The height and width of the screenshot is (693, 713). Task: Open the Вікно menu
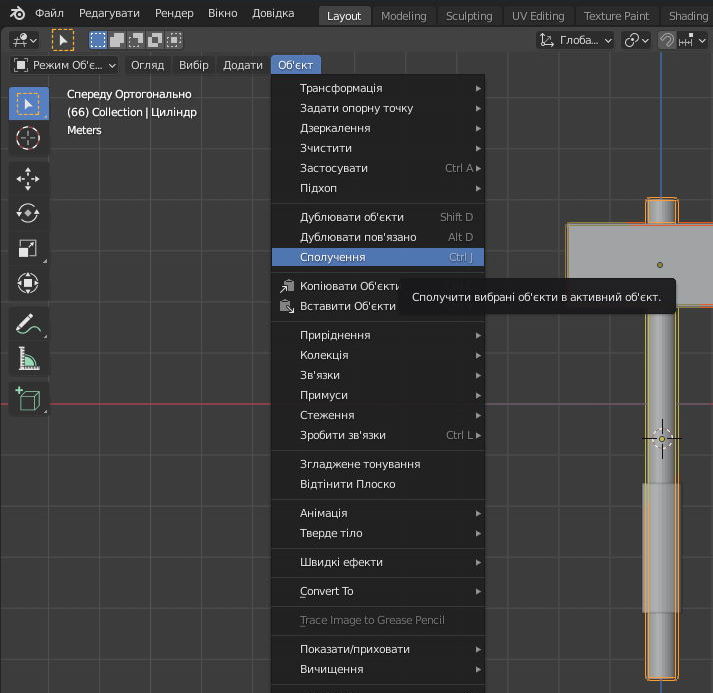tap(223, 13)
